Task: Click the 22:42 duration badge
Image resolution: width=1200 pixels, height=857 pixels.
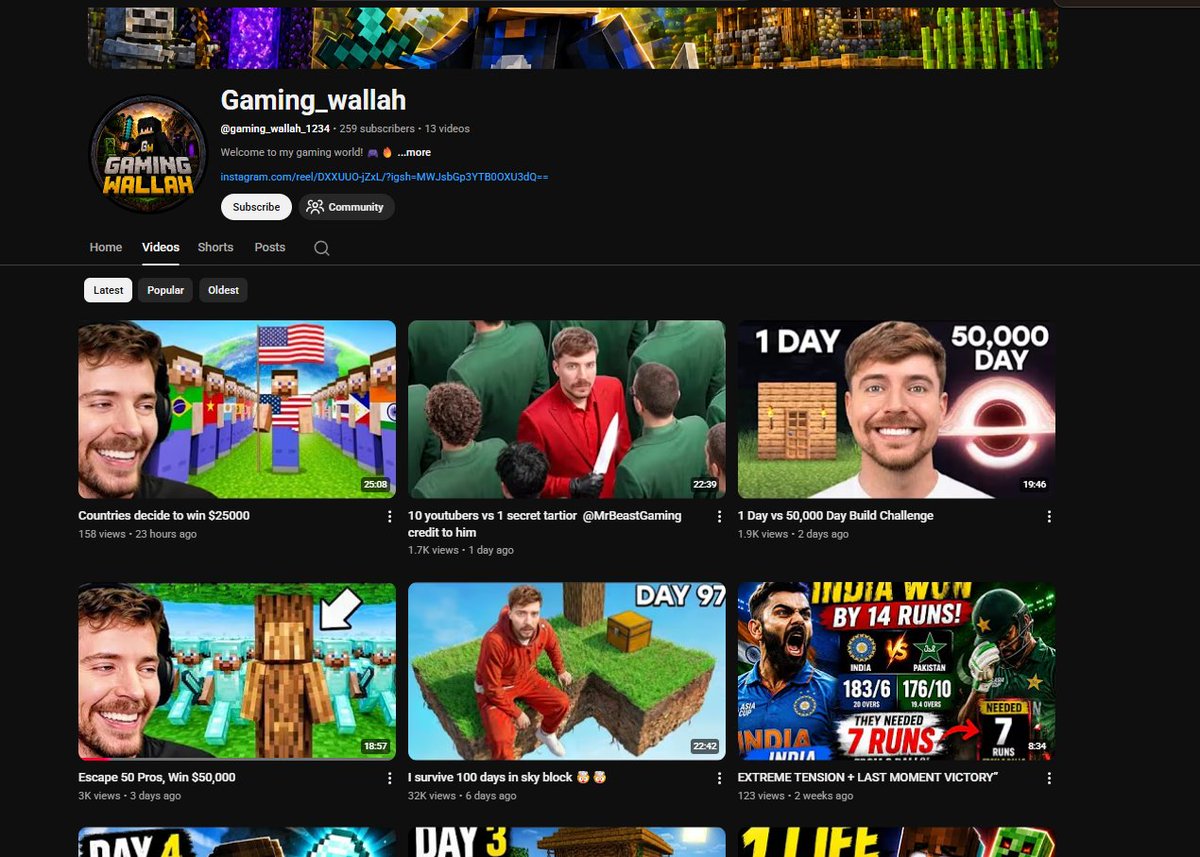Action: tap(706, 747)
